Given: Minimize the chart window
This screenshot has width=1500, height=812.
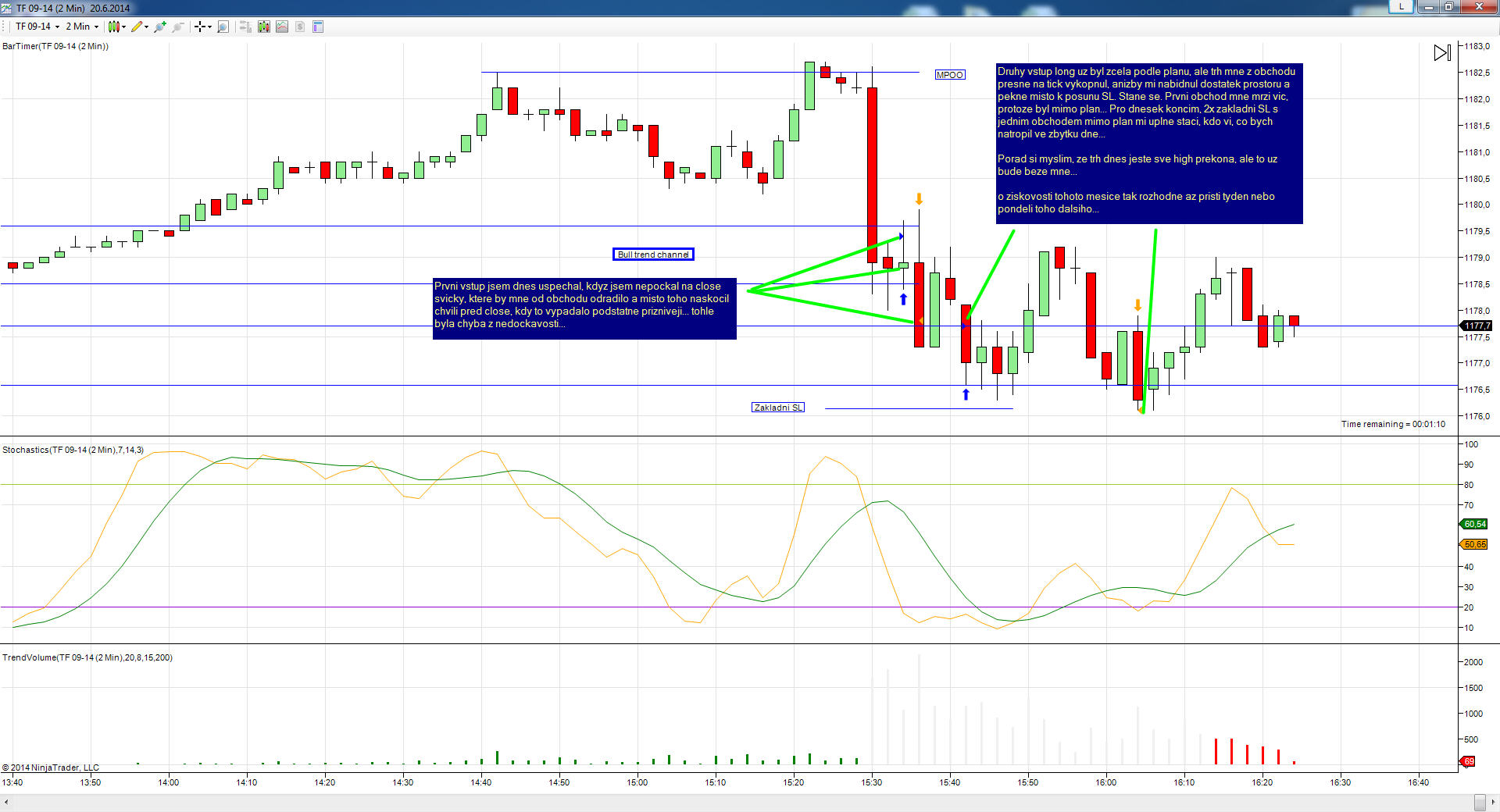Looking at the screenshot, I should click(x=1429, y=6).
